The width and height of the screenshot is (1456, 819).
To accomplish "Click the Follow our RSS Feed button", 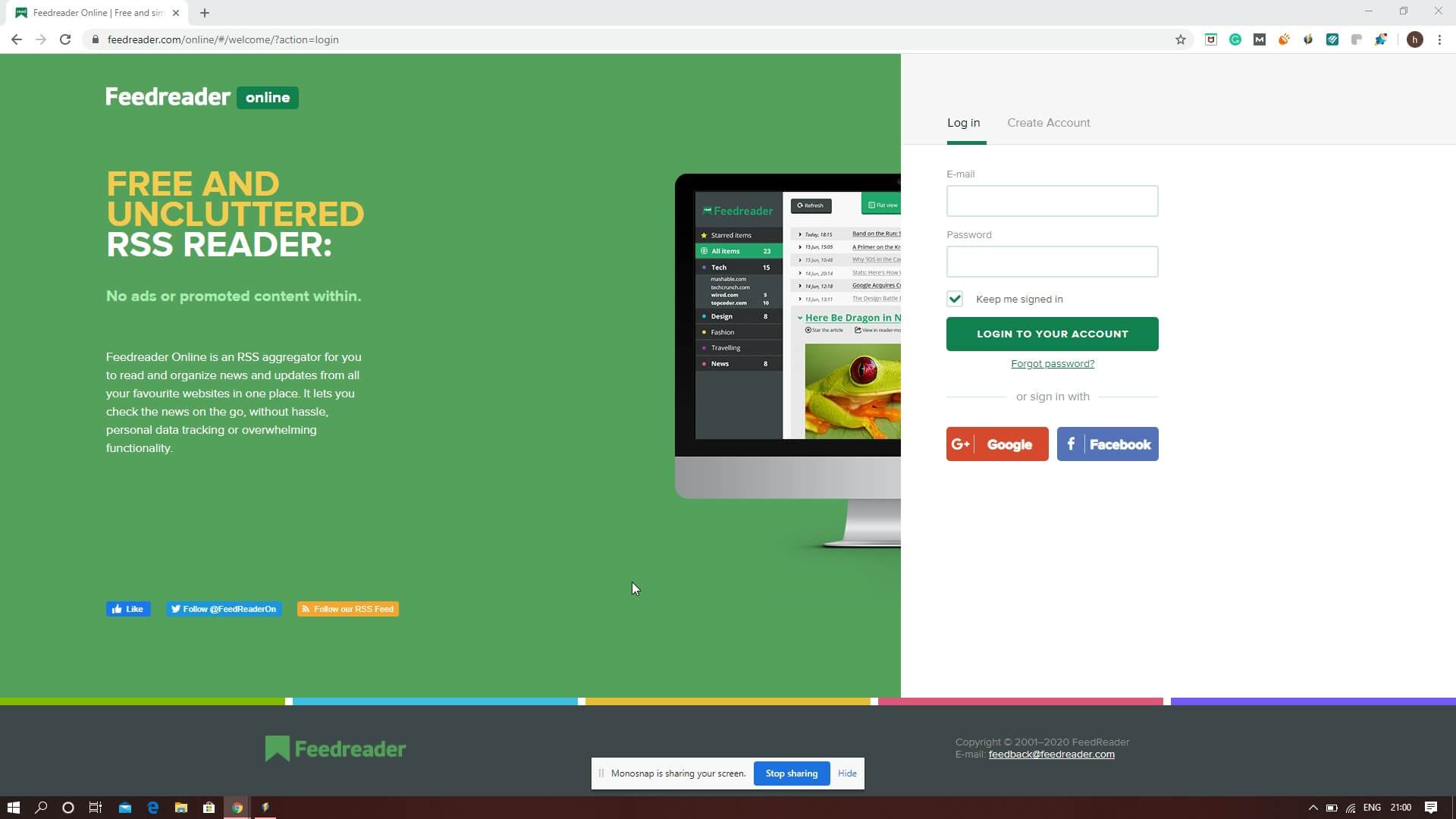I will click(347, 609).
